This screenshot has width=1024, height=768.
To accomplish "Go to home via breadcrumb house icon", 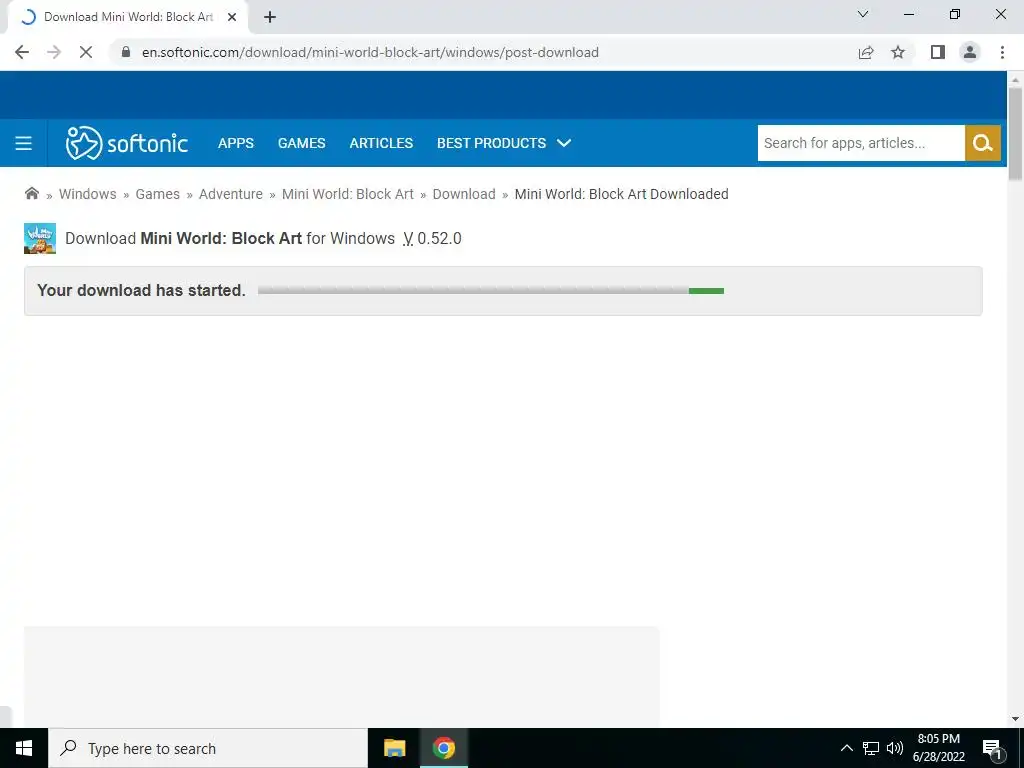I will [31, 193].
